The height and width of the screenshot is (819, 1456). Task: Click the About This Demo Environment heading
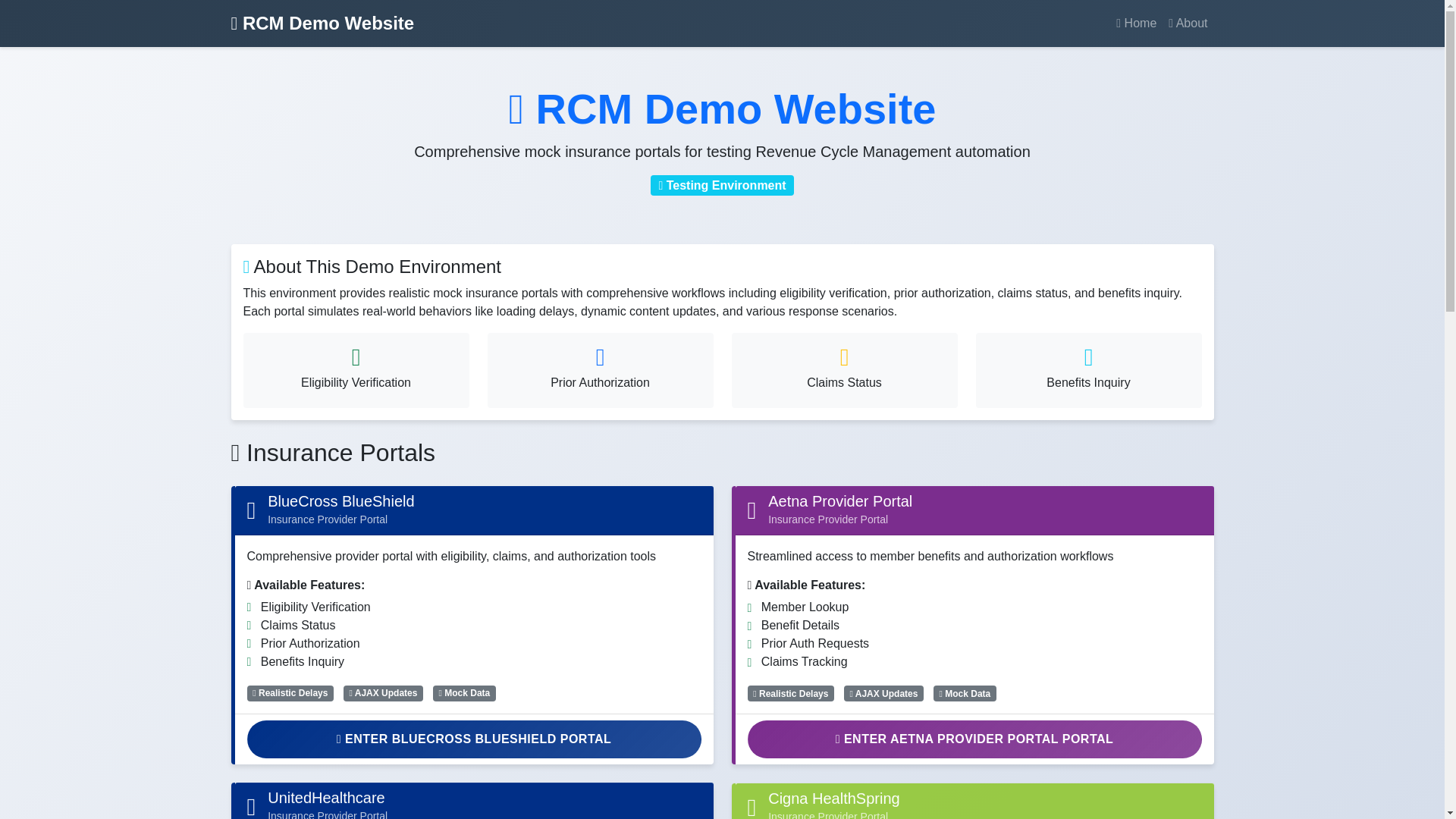372,267
